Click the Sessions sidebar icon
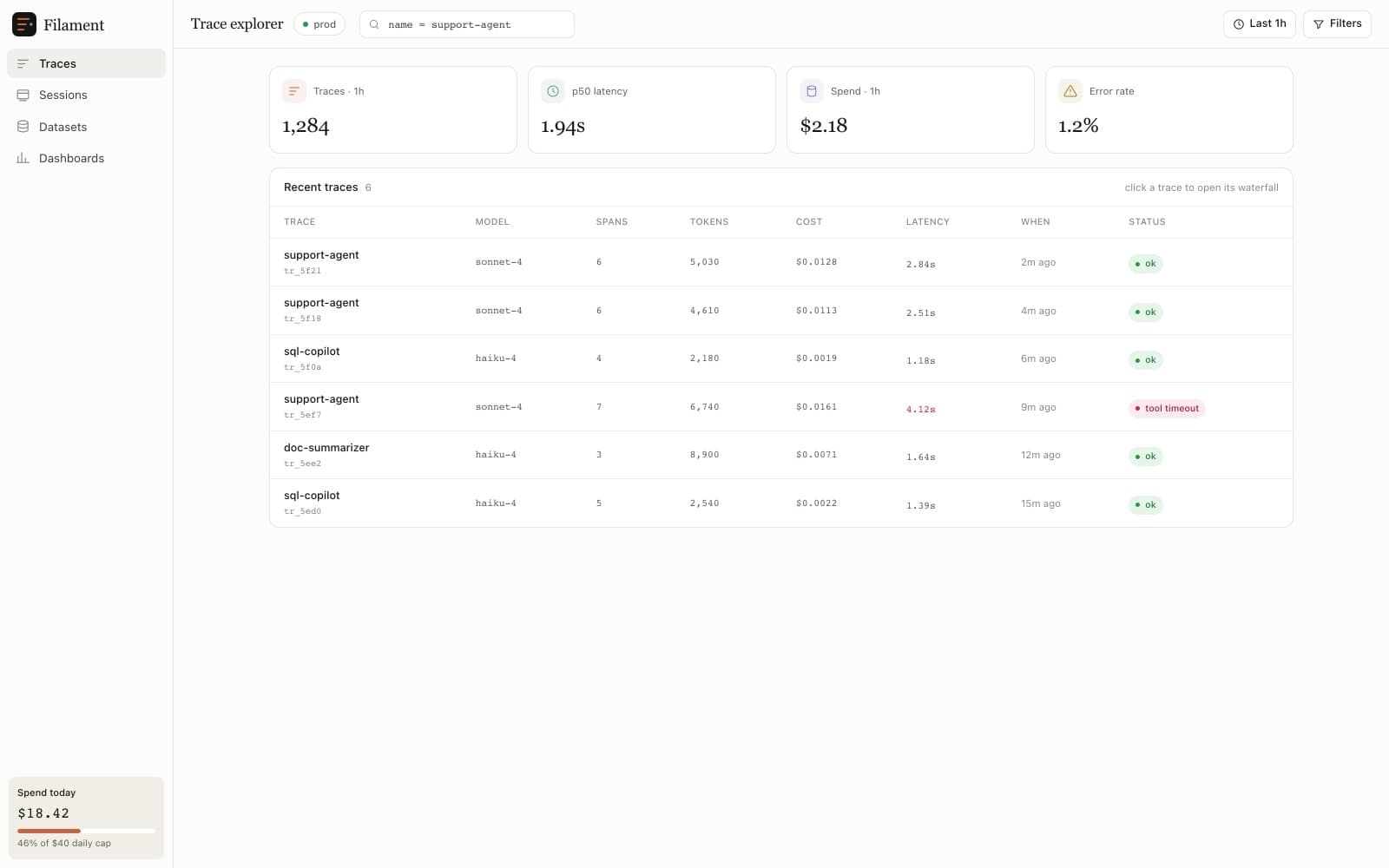 (x=23, y=95)
